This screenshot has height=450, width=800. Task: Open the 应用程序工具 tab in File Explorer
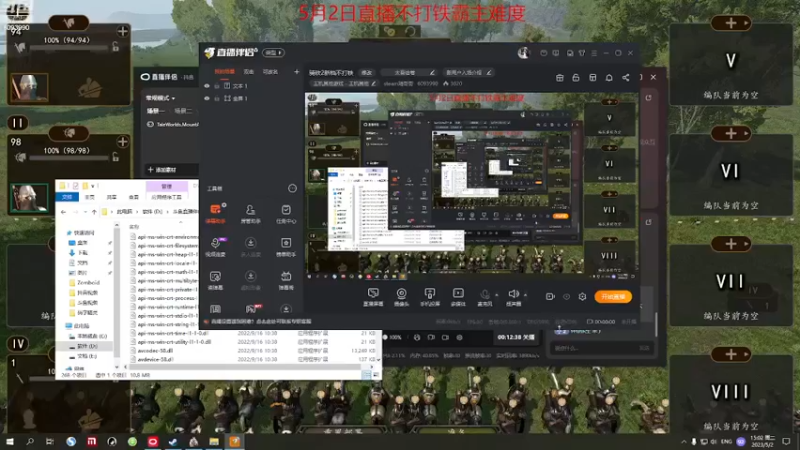(x=167, y=197)
